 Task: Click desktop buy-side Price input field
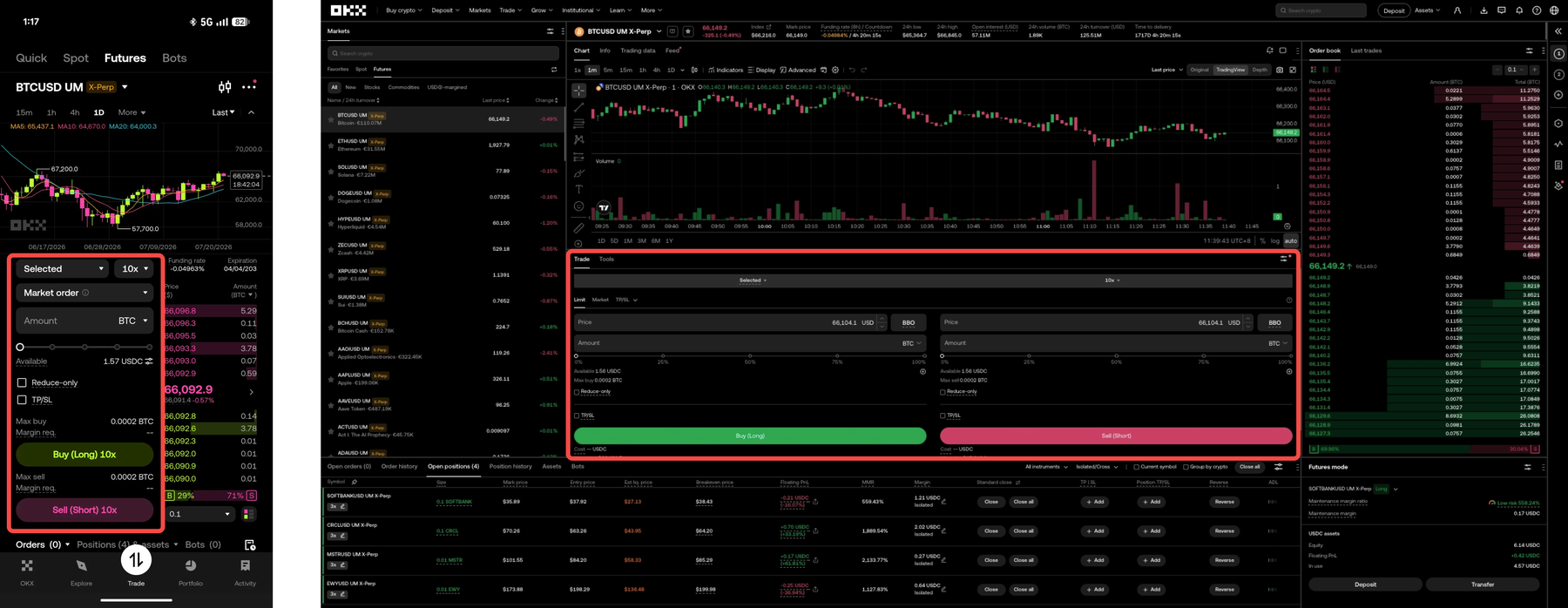pyautogui.click(x=730, y=322)
